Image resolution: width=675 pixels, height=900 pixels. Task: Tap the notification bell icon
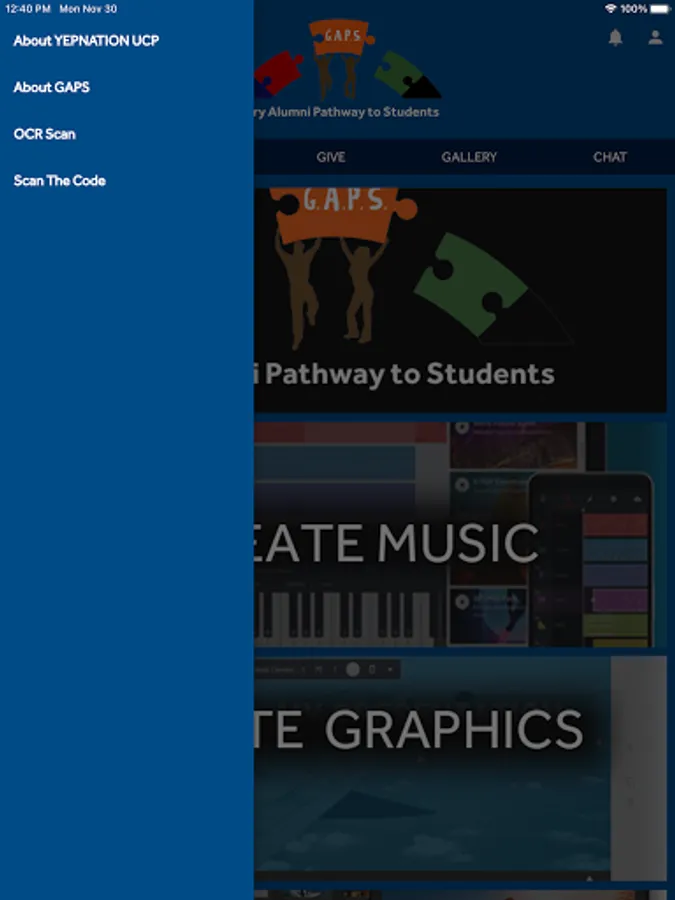[x=615, y=38]
